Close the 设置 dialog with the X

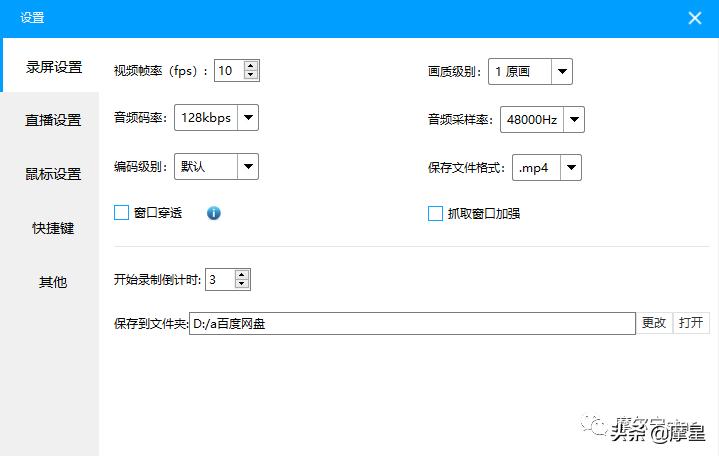point(695,18)
